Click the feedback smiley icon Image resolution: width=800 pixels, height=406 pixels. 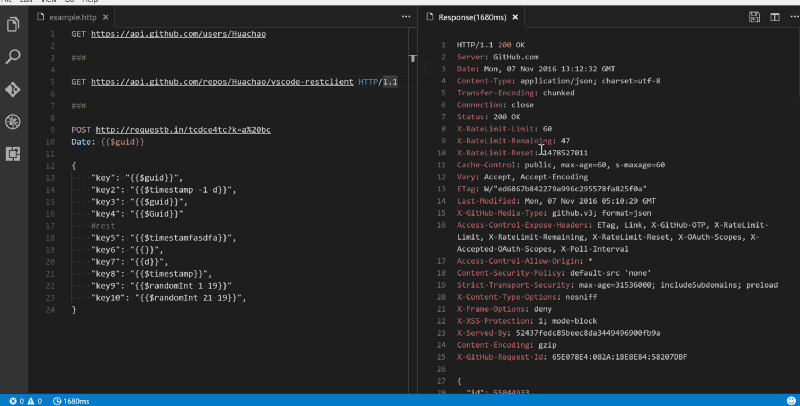(791, 401)
